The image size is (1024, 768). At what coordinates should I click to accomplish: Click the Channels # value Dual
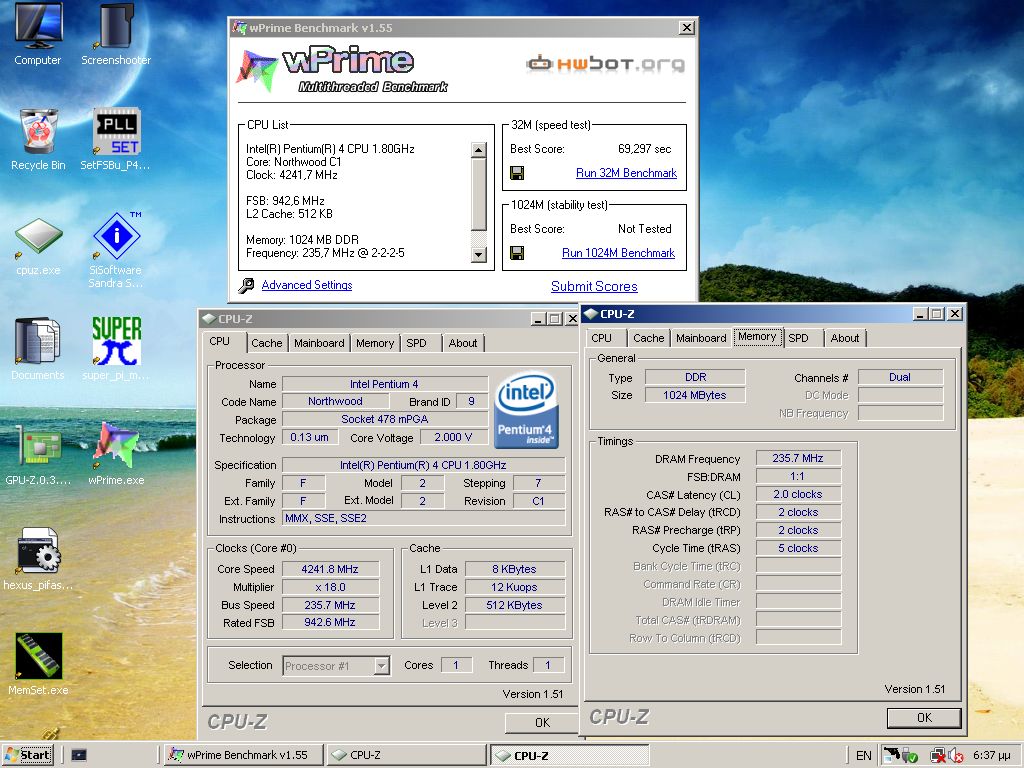[900, 377]
